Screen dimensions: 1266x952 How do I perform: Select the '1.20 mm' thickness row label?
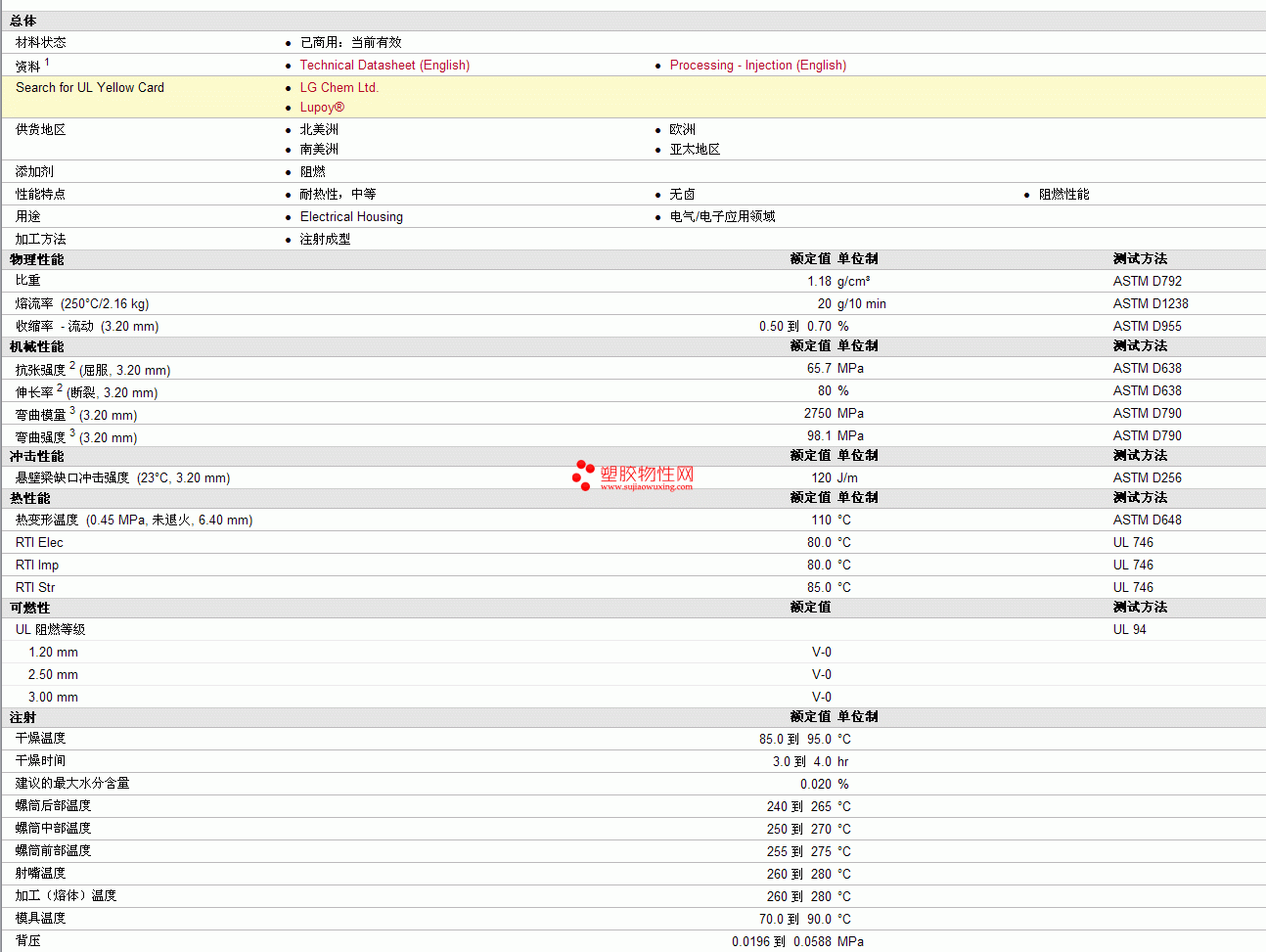point(54,653)
